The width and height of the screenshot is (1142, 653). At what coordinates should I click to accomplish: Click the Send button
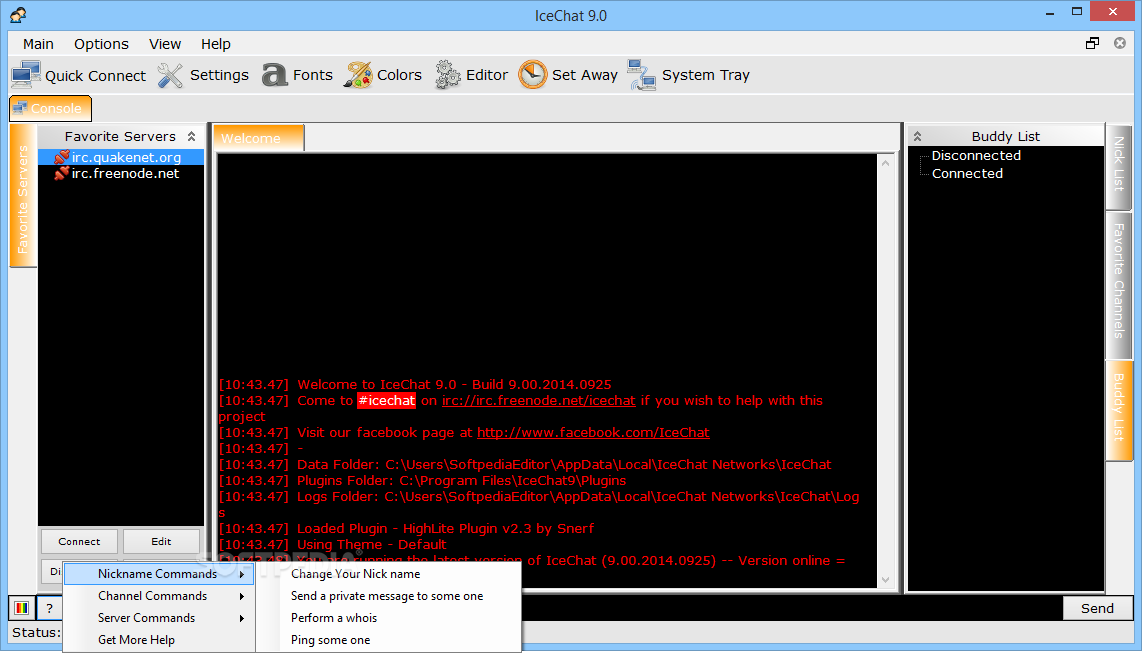coord(1098,609)
